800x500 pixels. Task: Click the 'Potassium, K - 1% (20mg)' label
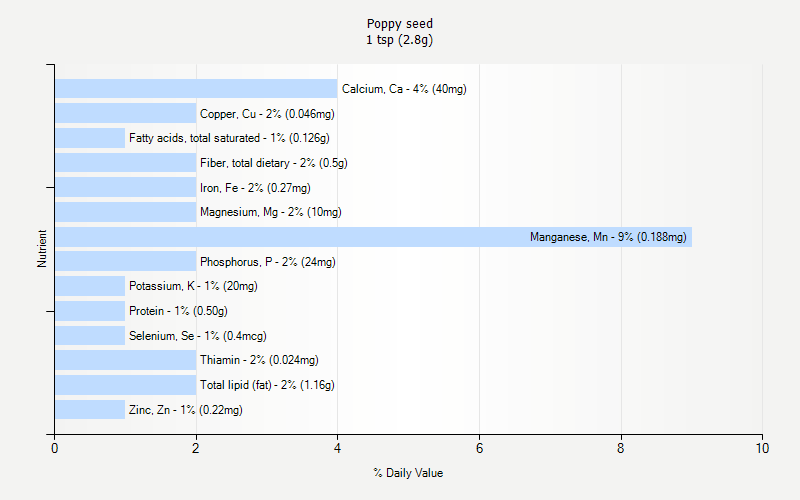click(193, 286)
